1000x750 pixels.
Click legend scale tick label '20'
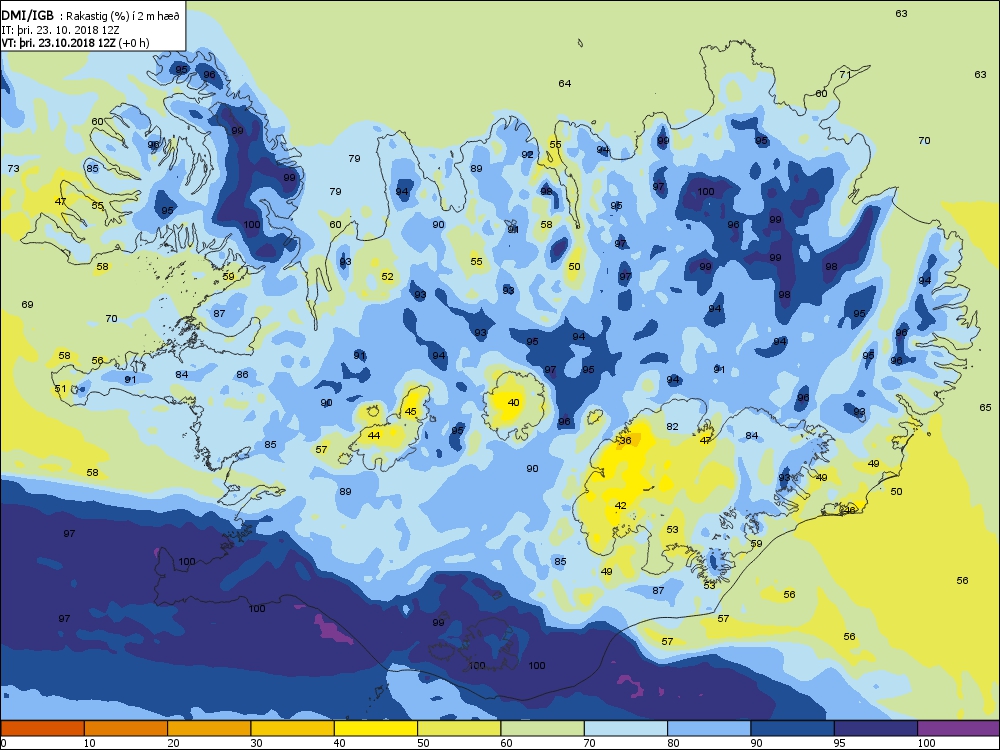click(173, 743)
